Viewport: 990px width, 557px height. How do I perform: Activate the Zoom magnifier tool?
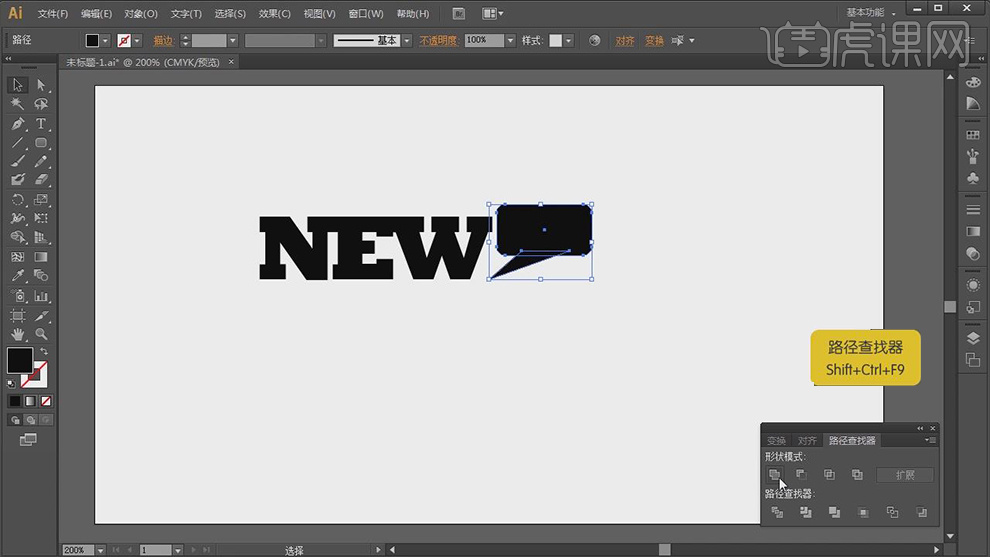pos(41,334)
